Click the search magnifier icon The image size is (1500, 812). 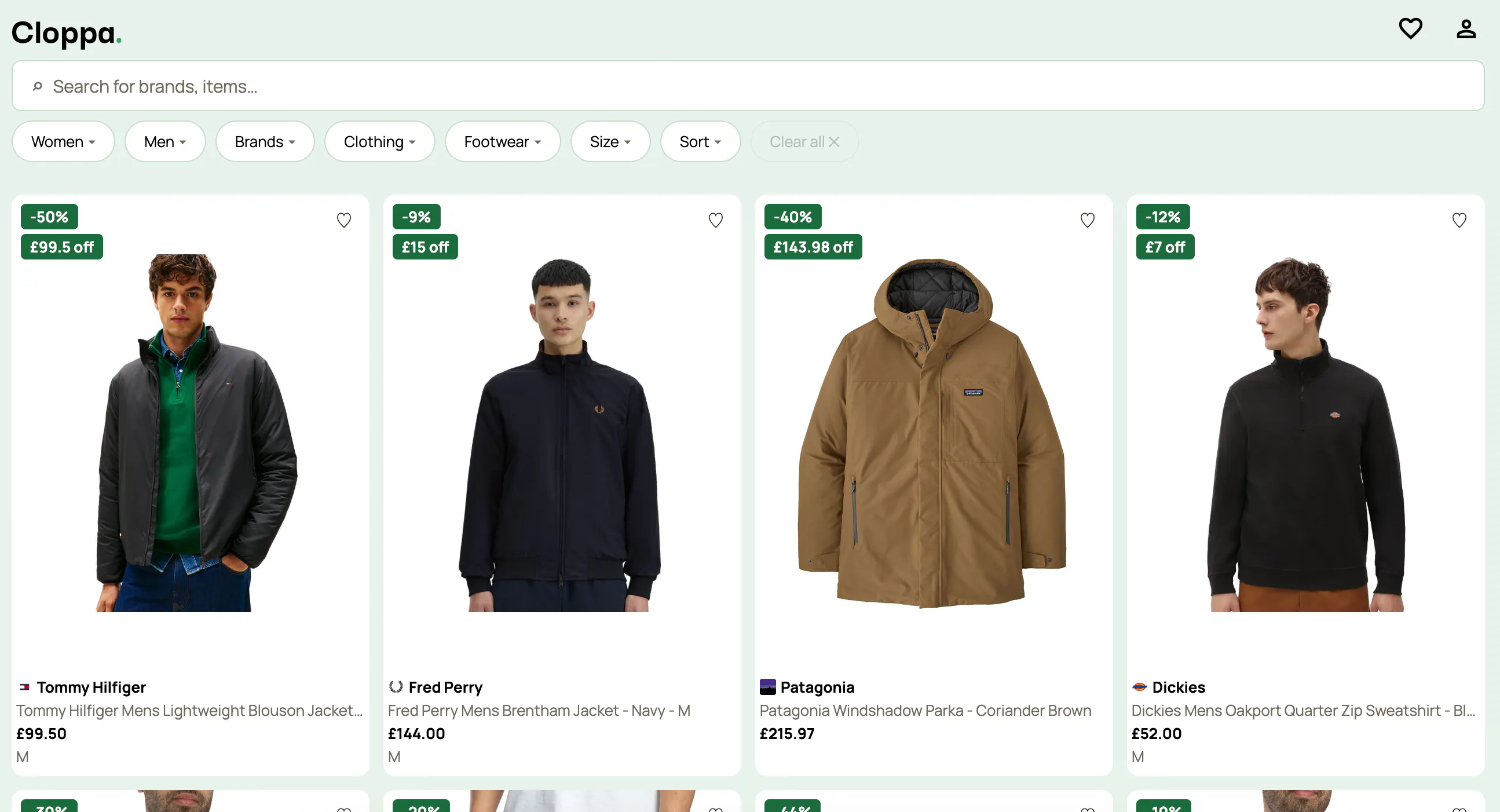pyautogui.click(x=37, y=86)
